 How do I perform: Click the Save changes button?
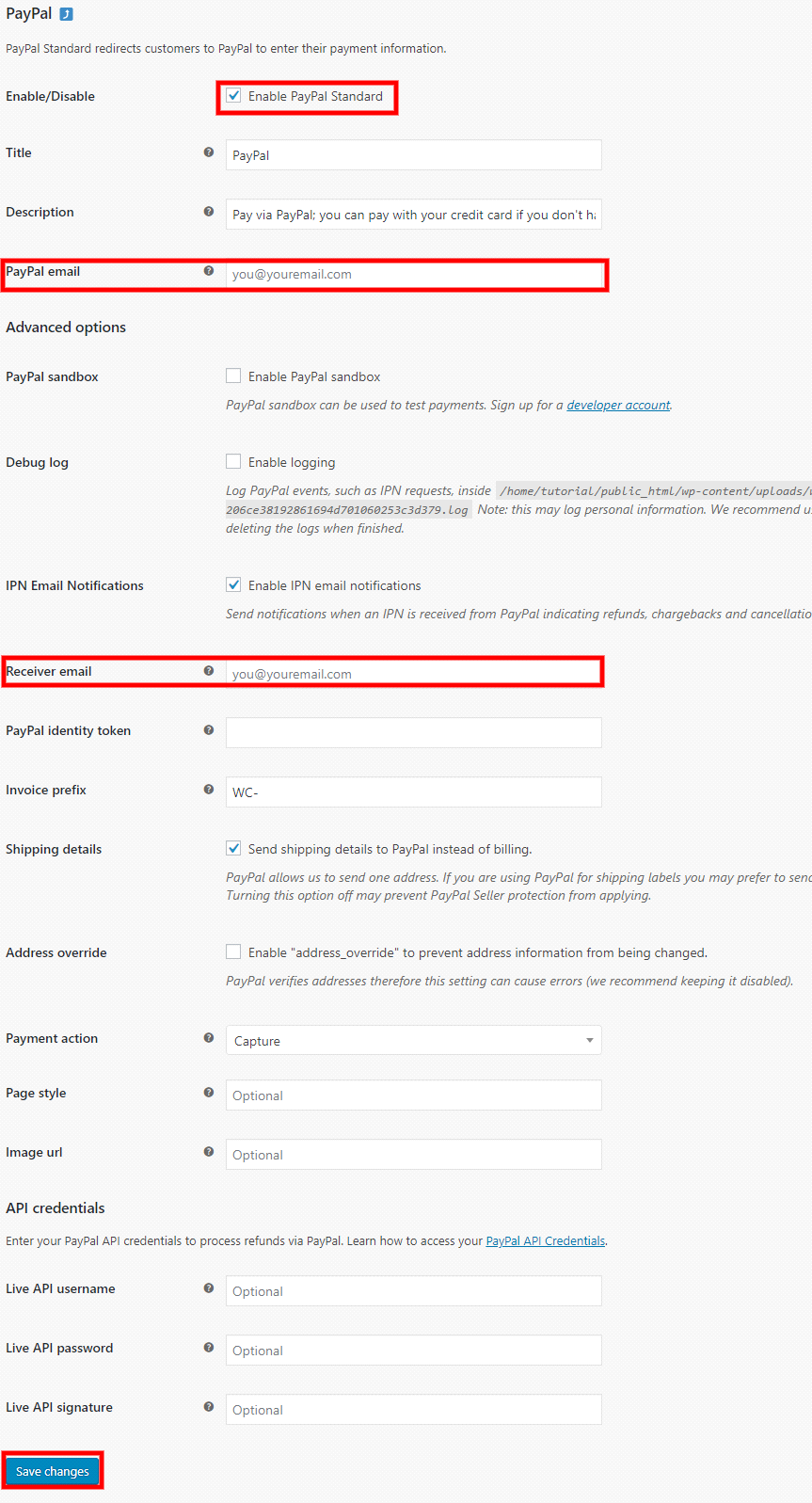52,1470
